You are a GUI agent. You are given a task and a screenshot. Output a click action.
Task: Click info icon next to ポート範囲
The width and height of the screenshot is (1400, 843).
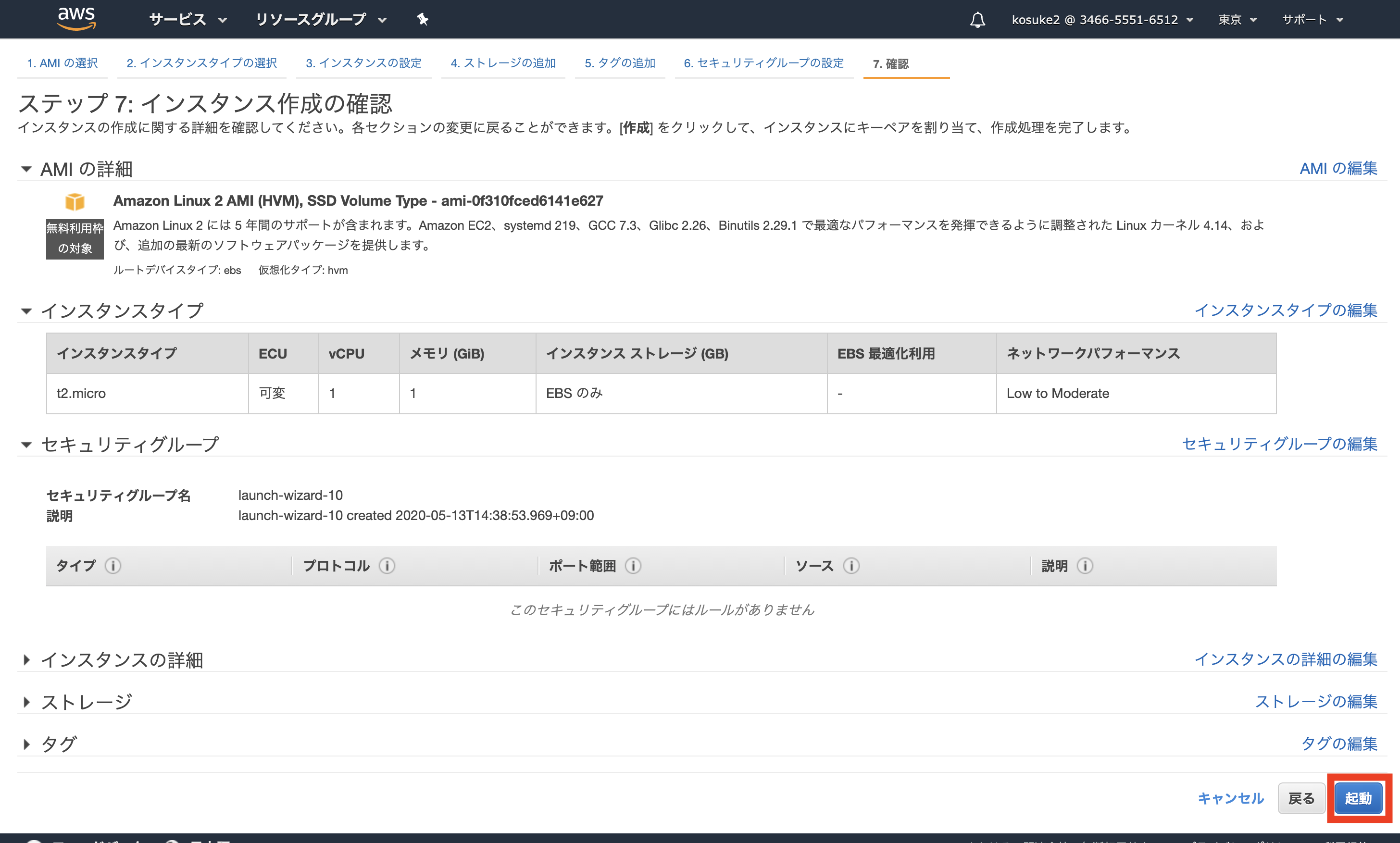(x=634, y=566)
